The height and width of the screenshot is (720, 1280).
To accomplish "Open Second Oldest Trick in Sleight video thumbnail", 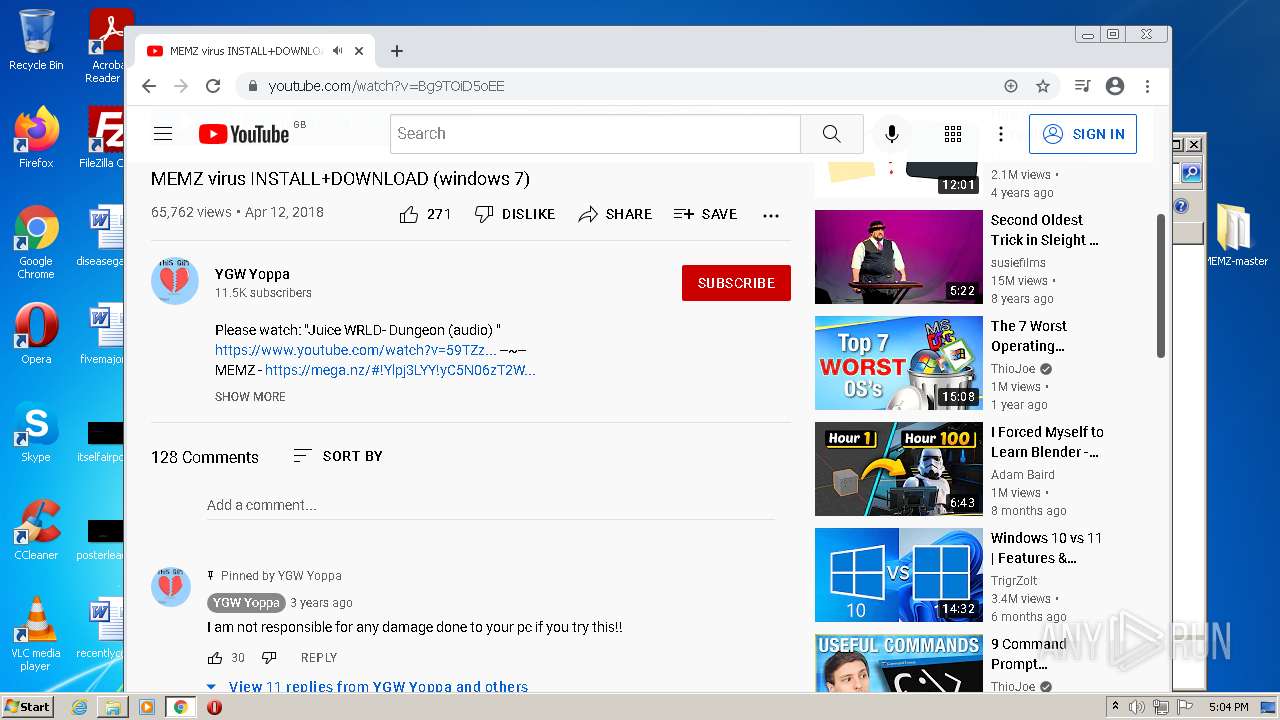I will (x=899, y=257).
